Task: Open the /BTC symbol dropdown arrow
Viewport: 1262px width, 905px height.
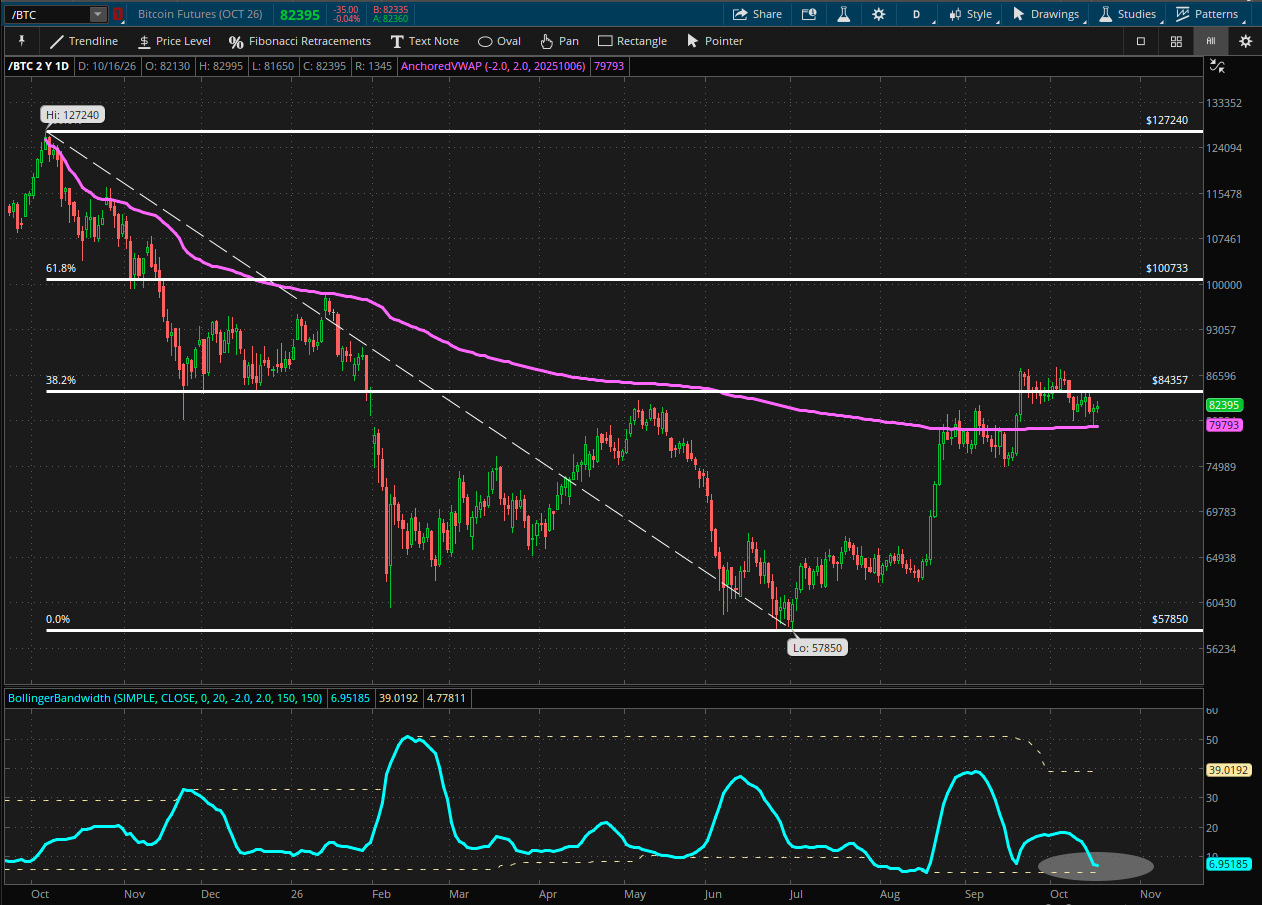Action: (x=97, y=14)
